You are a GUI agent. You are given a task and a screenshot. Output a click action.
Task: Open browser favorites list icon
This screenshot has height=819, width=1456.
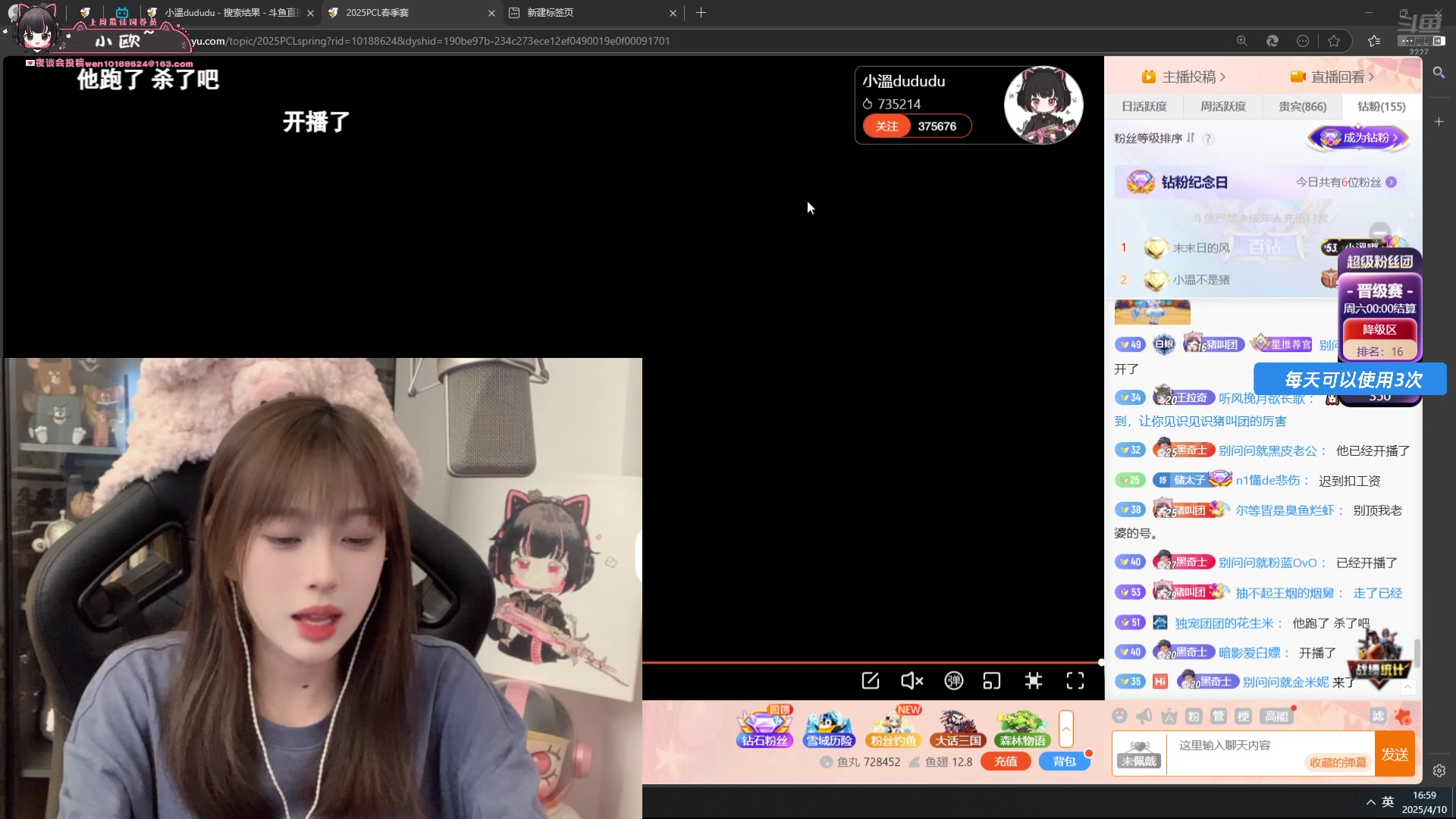(x=1373, y=41)
